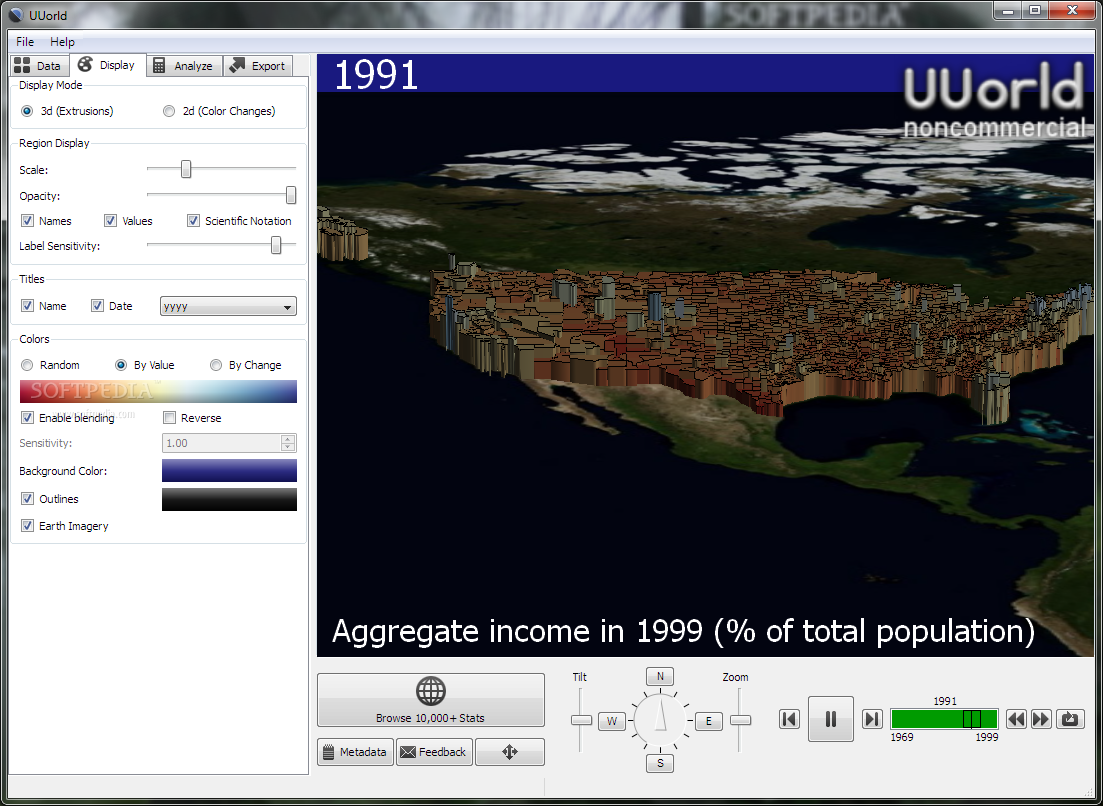Screen dimensions: 1103x806
Task: Toggle the Values checkbox
Action: coord(110,221)
